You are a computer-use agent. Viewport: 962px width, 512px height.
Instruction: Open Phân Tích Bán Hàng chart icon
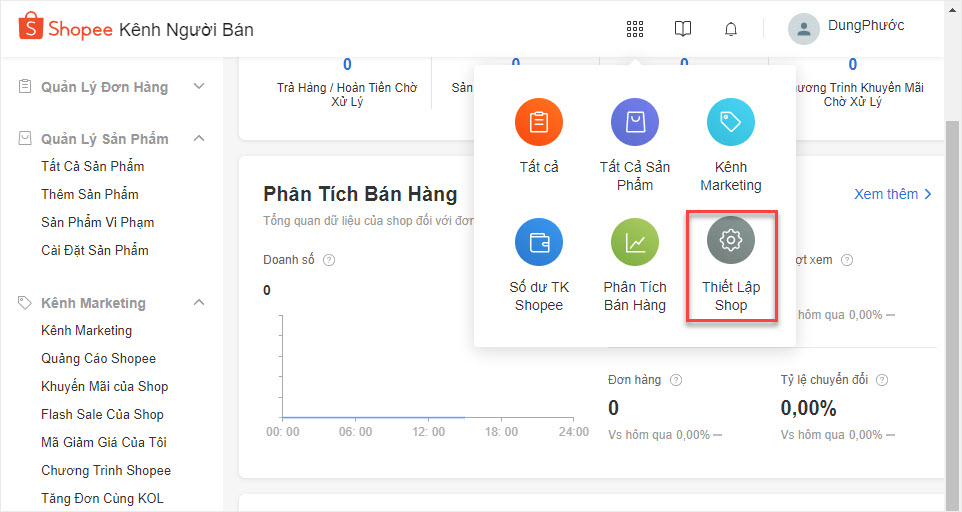point(635,242)
